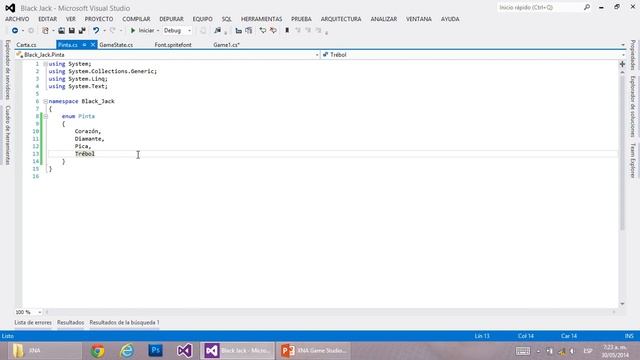Toggle a bookmark on the current line
Viewport: 640px width, 360px height.
tap(287, 31)
